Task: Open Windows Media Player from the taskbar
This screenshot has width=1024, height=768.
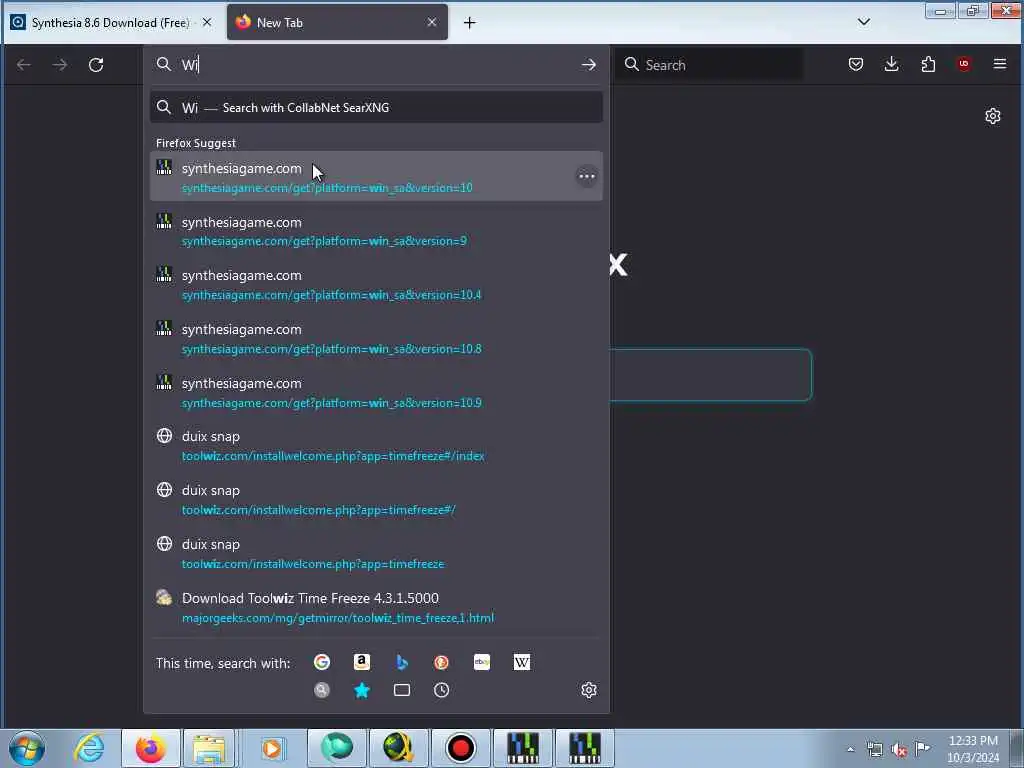Action: click(272, 748)
